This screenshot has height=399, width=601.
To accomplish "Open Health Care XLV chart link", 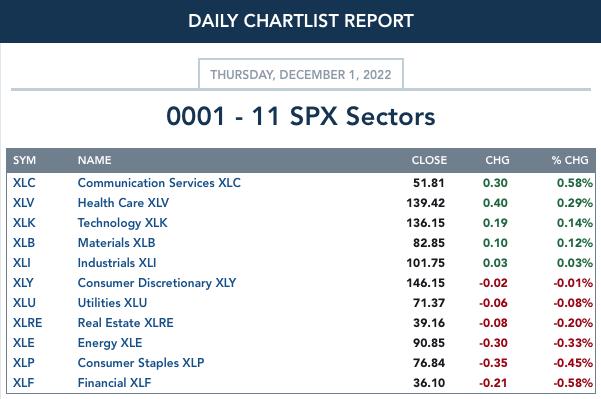I will point(123,203).
